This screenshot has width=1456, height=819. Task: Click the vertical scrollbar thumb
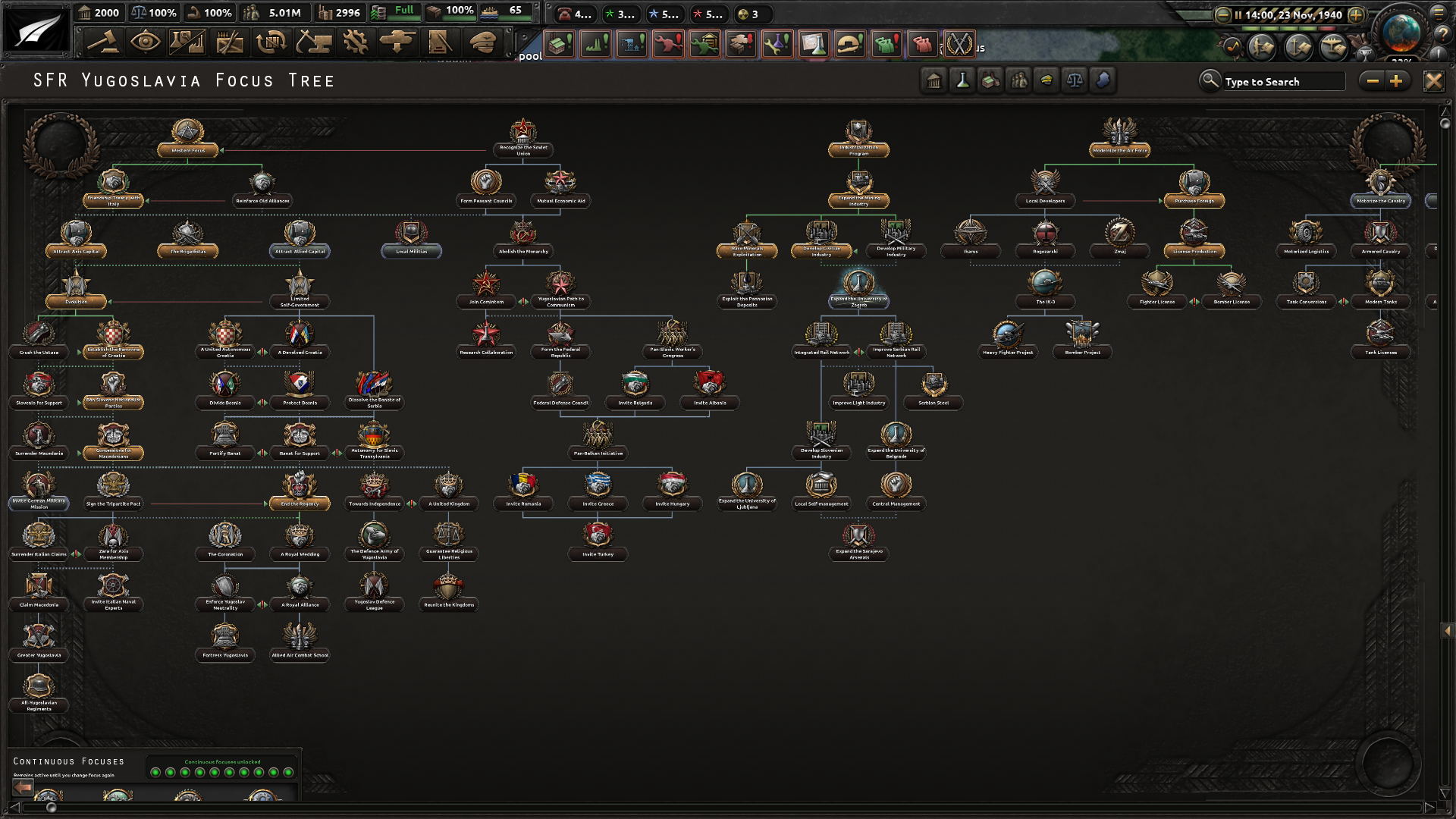pyautogui.click(x=1445, y=123)
